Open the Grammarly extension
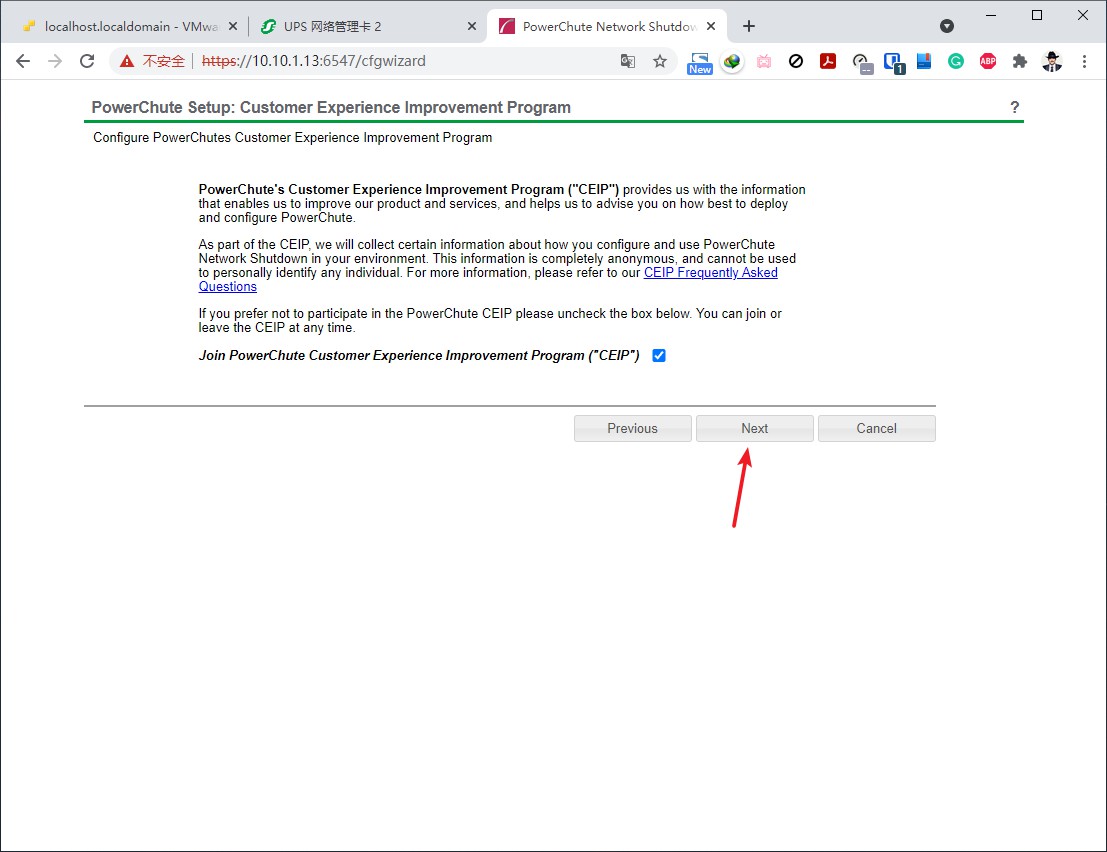1107x852 pixels. coord(956,61)
